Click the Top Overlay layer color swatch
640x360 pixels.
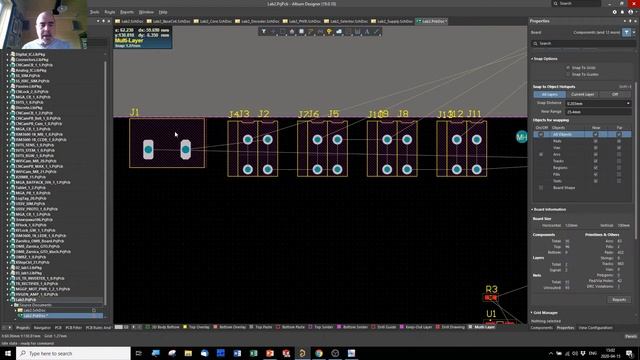pyautogui.click(x=185, y=327)
